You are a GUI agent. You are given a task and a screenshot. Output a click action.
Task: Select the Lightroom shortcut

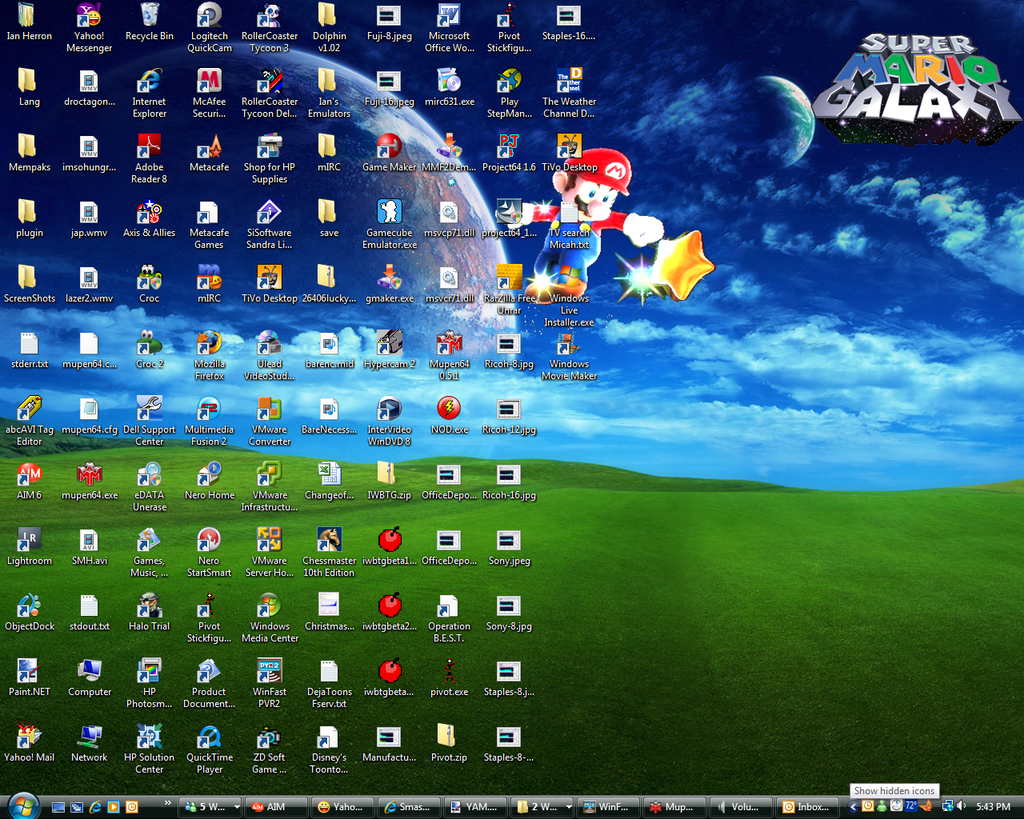point(29,547)
